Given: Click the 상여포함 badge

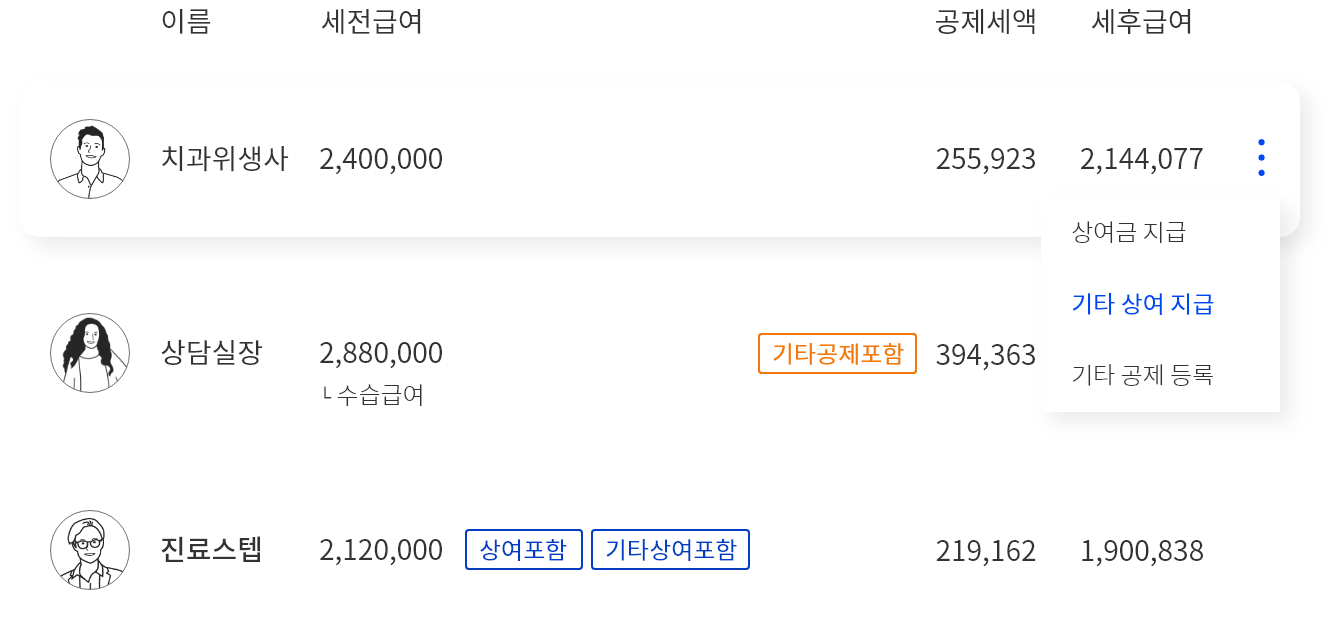Looking at the screenshot, I should [x=523, y=550].
